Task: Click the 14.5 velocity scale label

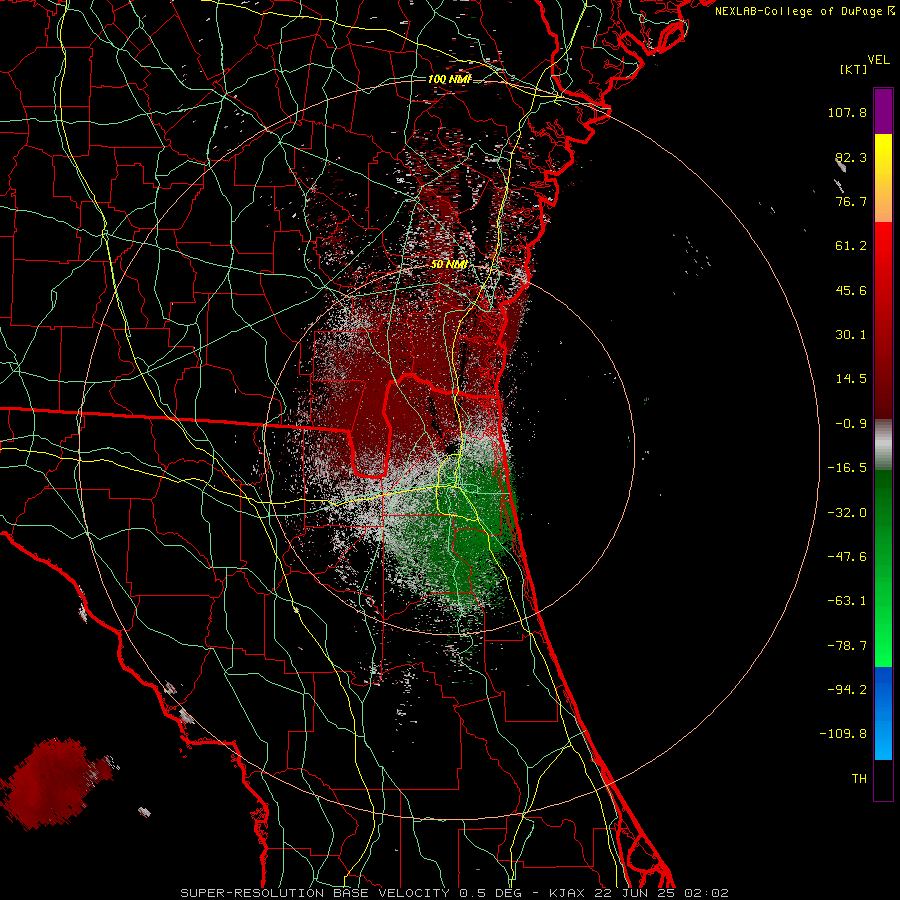Action: coord(851,379)
